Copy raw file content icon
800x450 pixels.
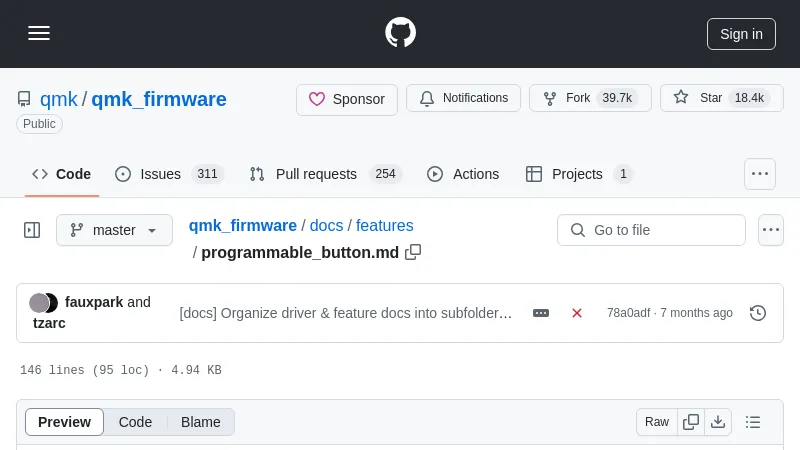click(x=691, y=422)
